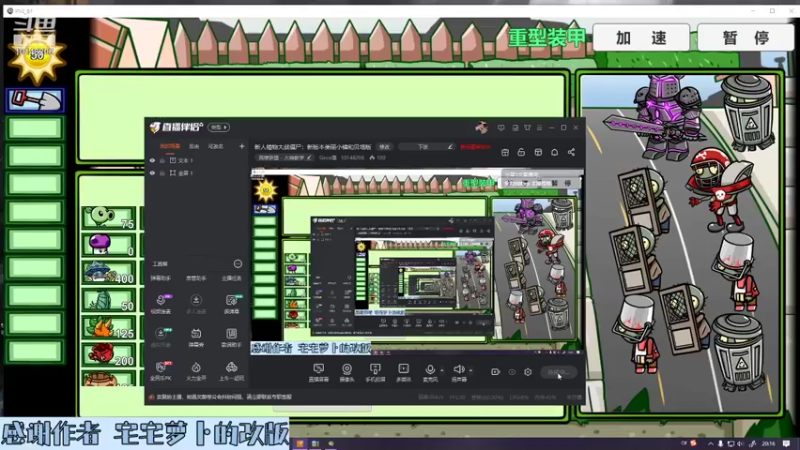Open the hamburger menu in streaming title bar
The width and height of the screenshot is (800, 450).
(x=539, y=128)
